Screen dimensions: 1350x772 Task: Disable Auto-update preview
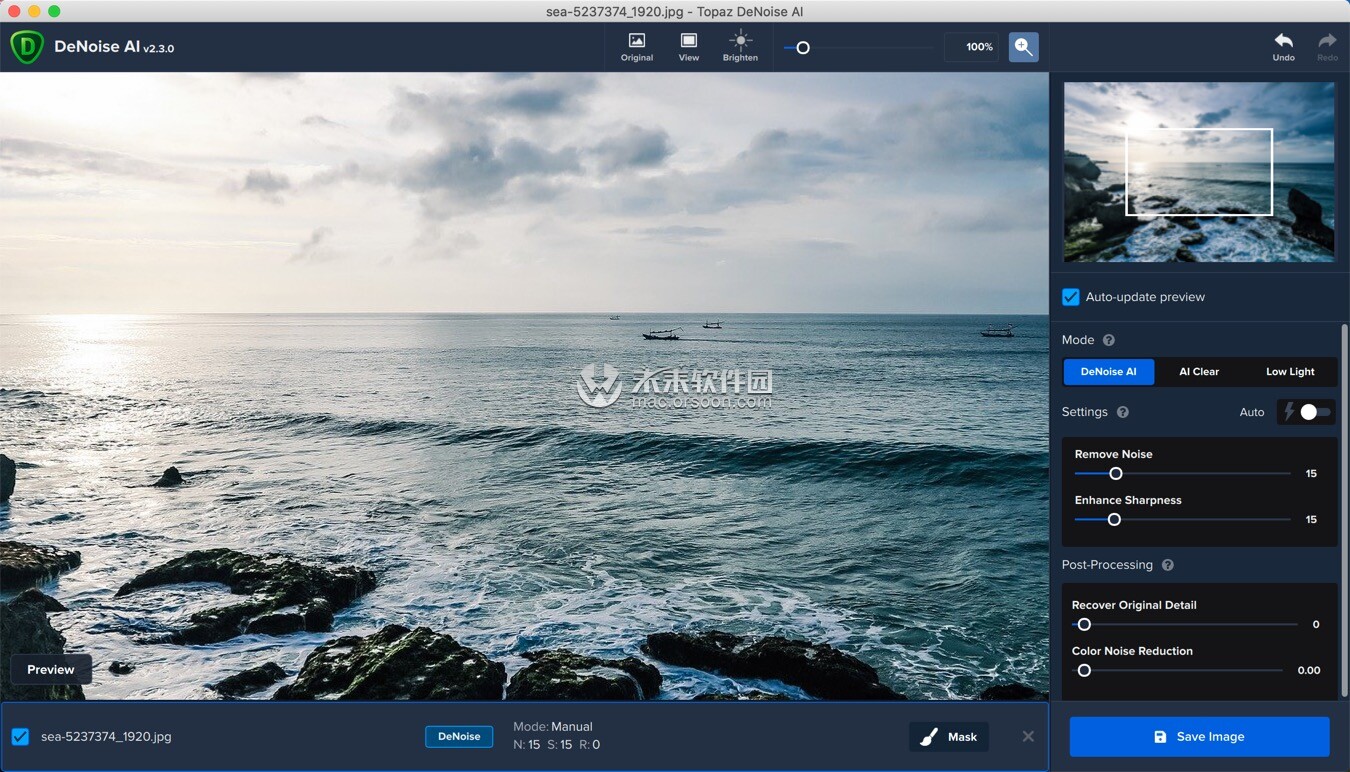coord(1070,296)
